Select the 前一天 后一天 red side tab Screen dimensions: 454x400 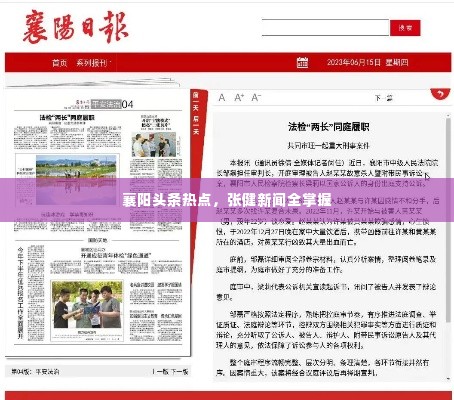196,113
